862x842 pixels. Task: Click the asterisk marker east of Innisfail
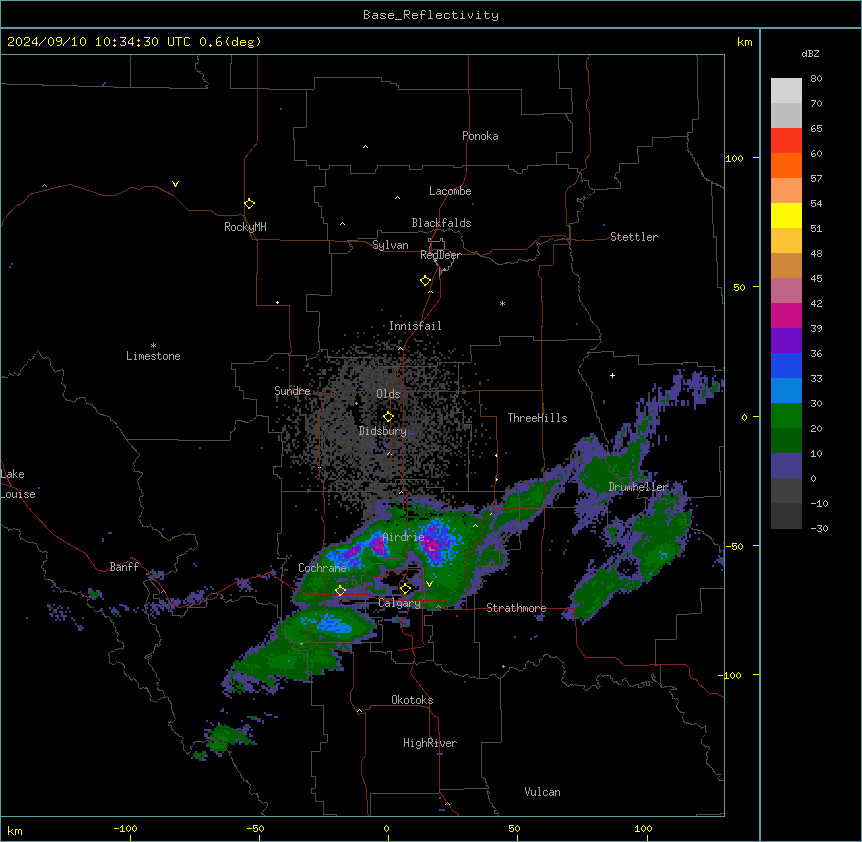click(x=502, y=303)
